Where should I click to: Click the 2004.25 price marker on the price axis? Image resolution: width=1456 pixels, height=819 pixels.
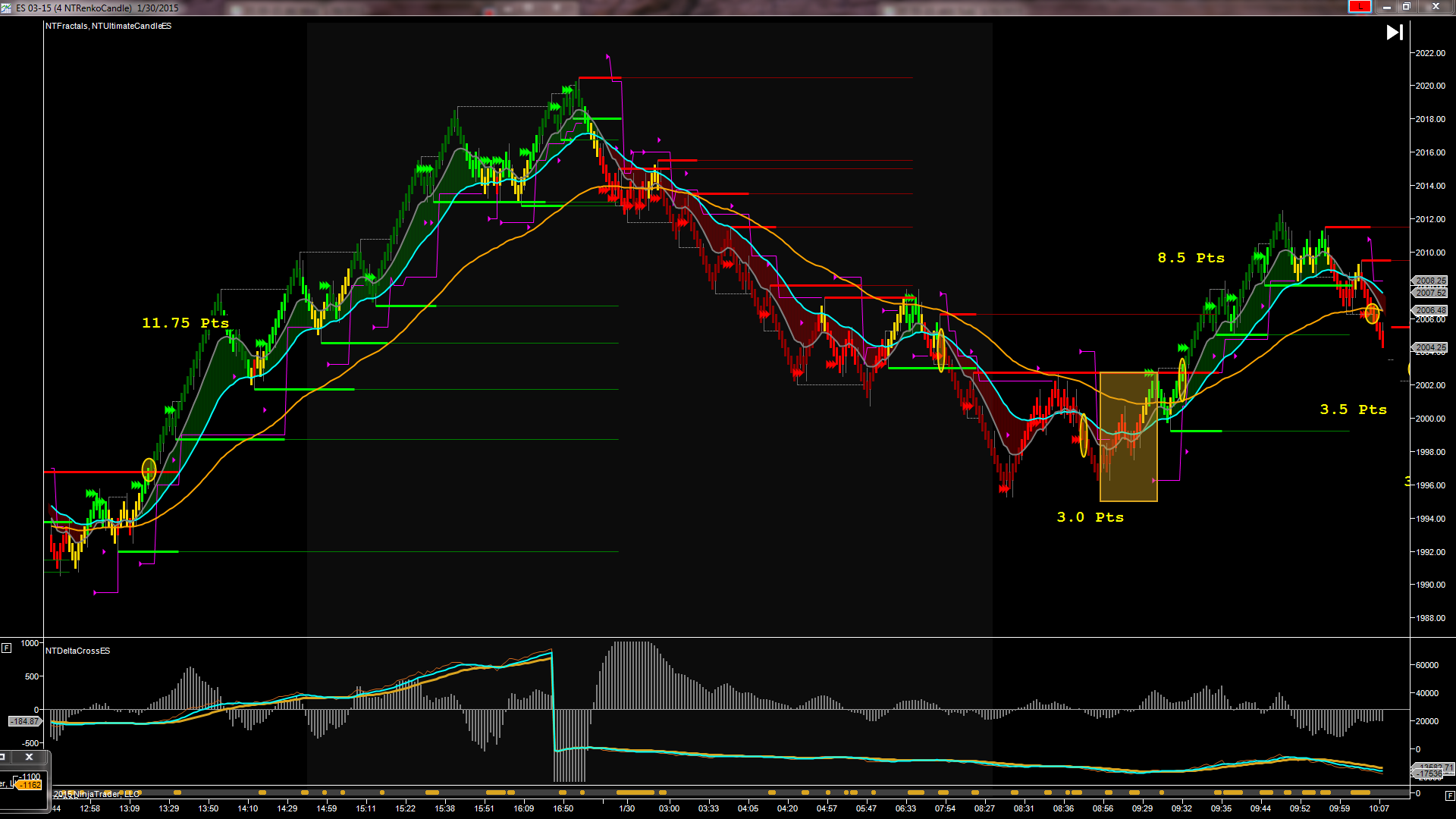pyautogui.click(x=1430, y=347)
